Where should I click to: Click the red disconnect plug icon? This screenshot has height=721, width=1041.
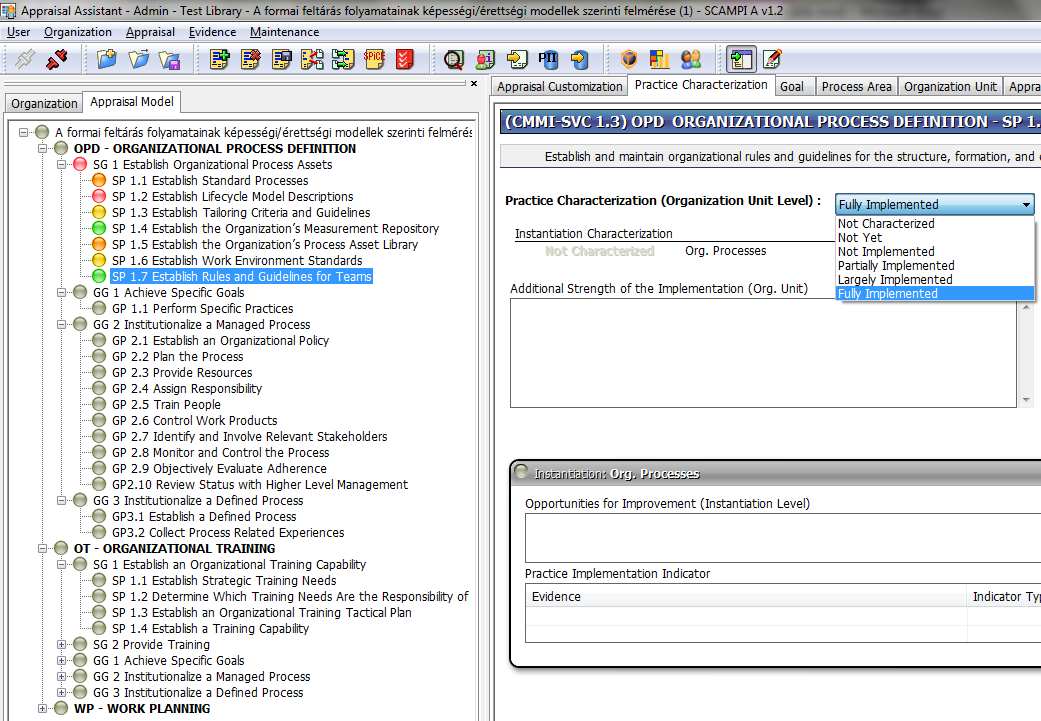pos(57,59)
